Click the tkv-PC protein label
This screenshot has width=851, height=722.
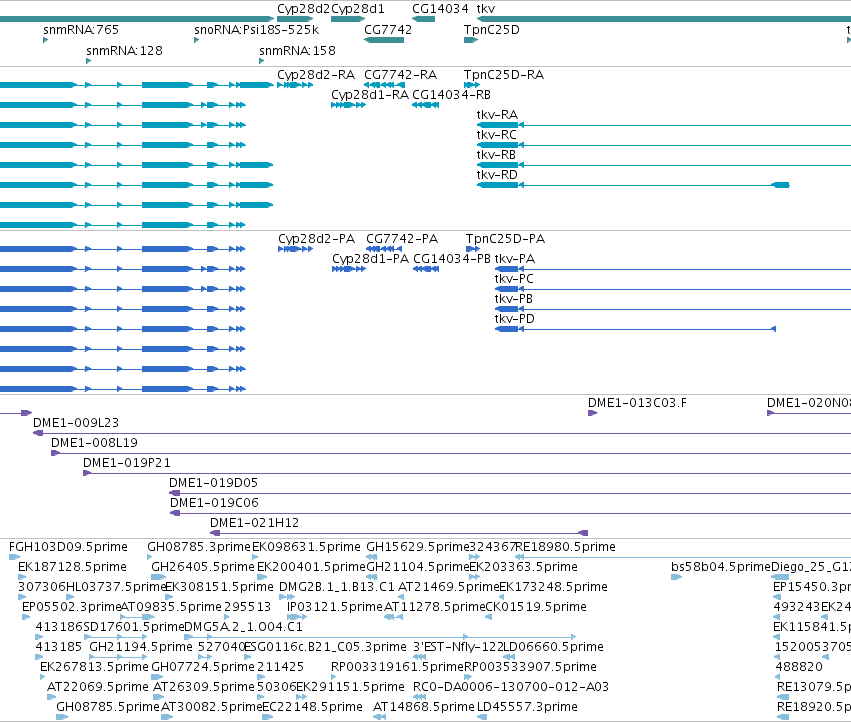[x=514, y=280]
